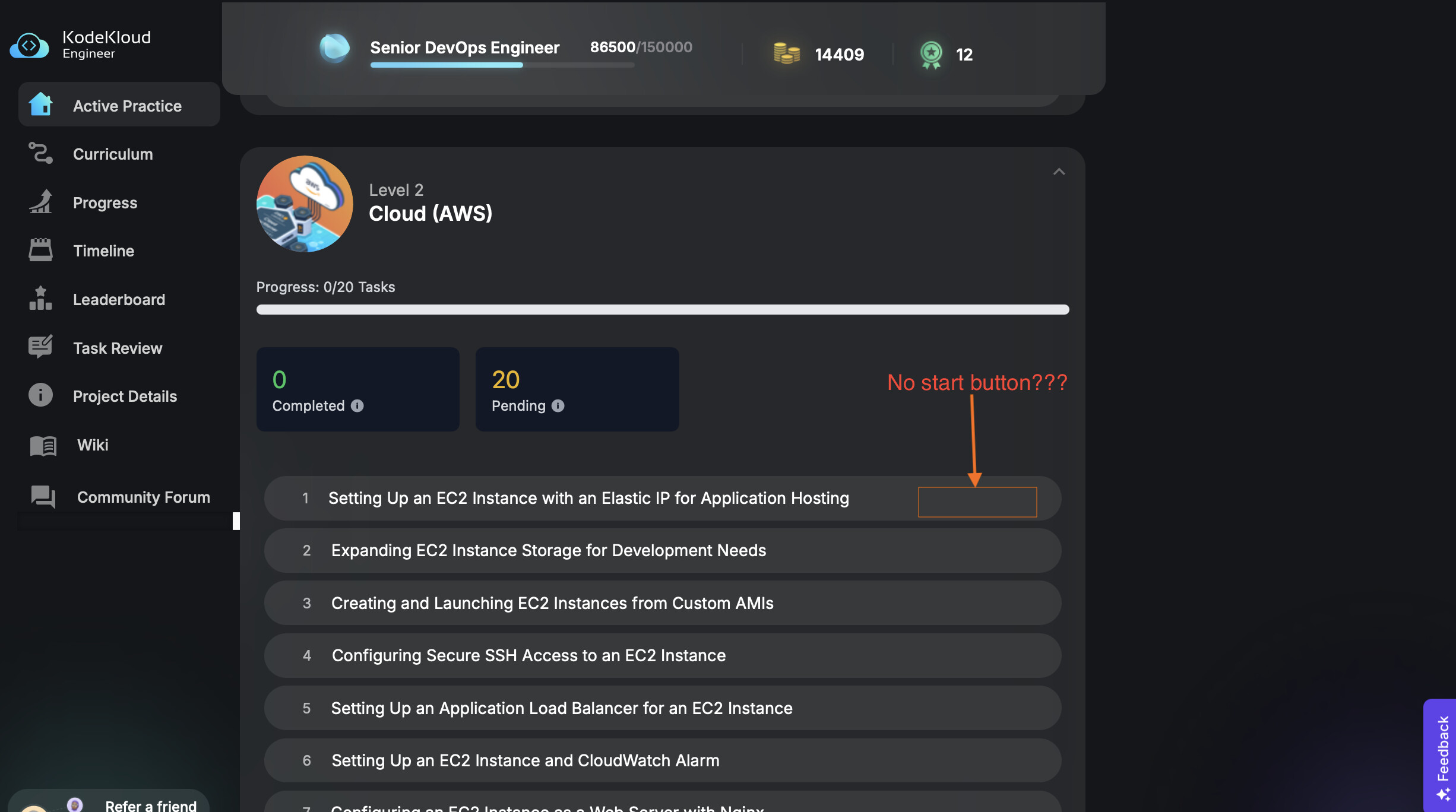
Task: Click the Project Details info icon
Action: (x=40, y=395)
